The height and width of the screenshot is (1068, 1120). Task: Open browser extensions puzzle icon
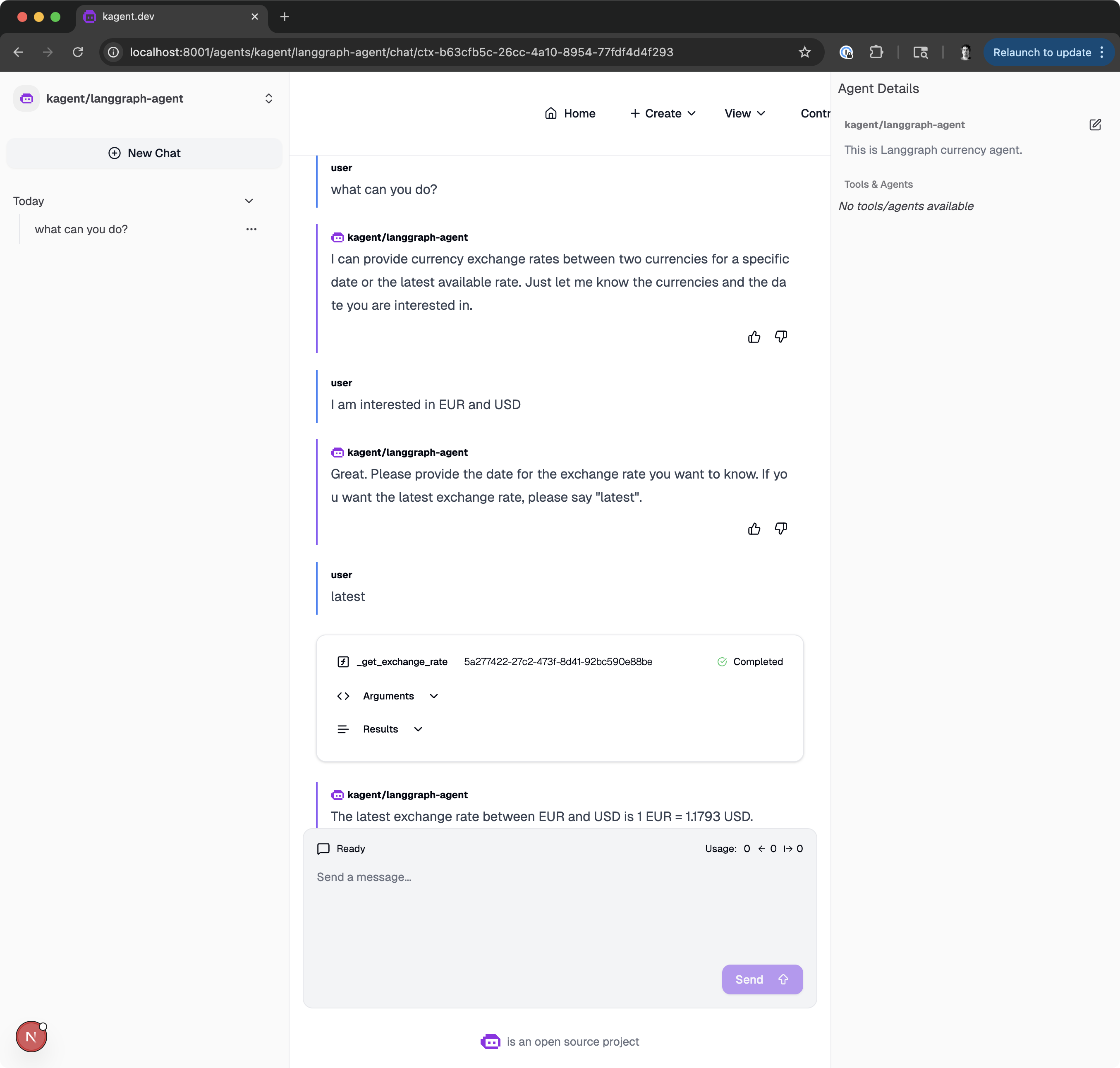tap(876, 53)
